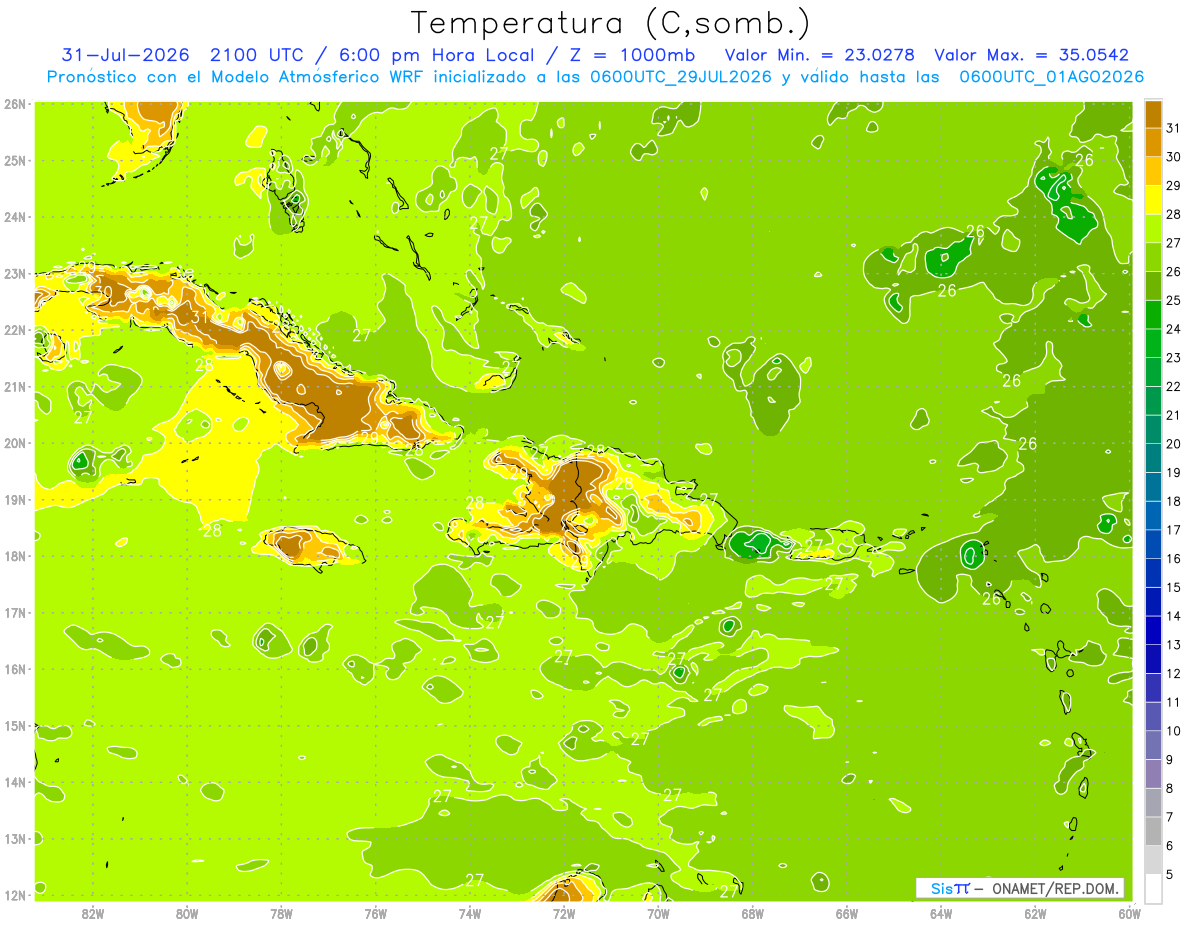Click the 80W longitude axis label
The width and height of the screenshot is (1200, 927).
click(187, 913)
